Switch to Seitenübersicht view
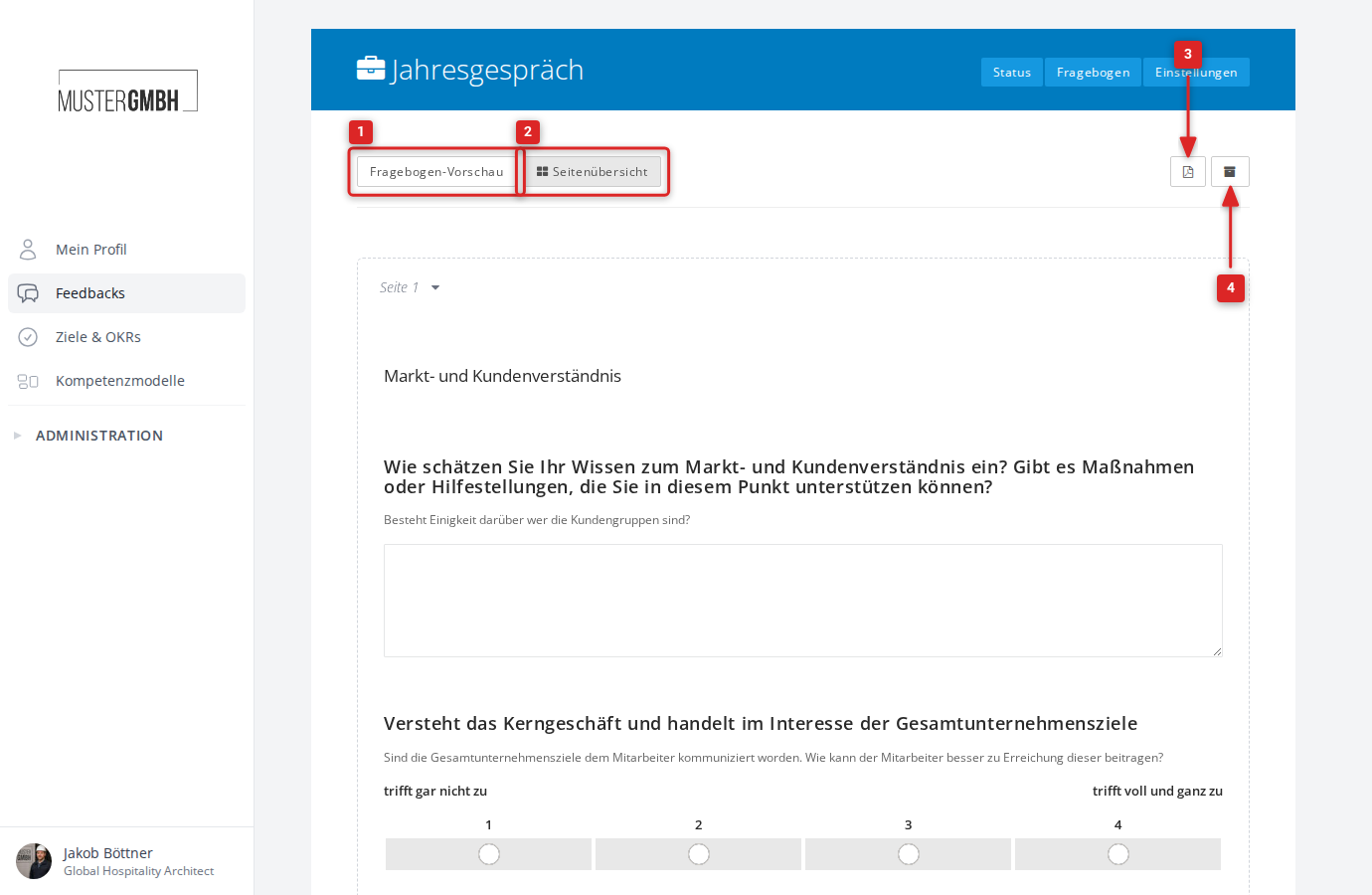This screenshot has width=1372, height=895. (593, 172)
